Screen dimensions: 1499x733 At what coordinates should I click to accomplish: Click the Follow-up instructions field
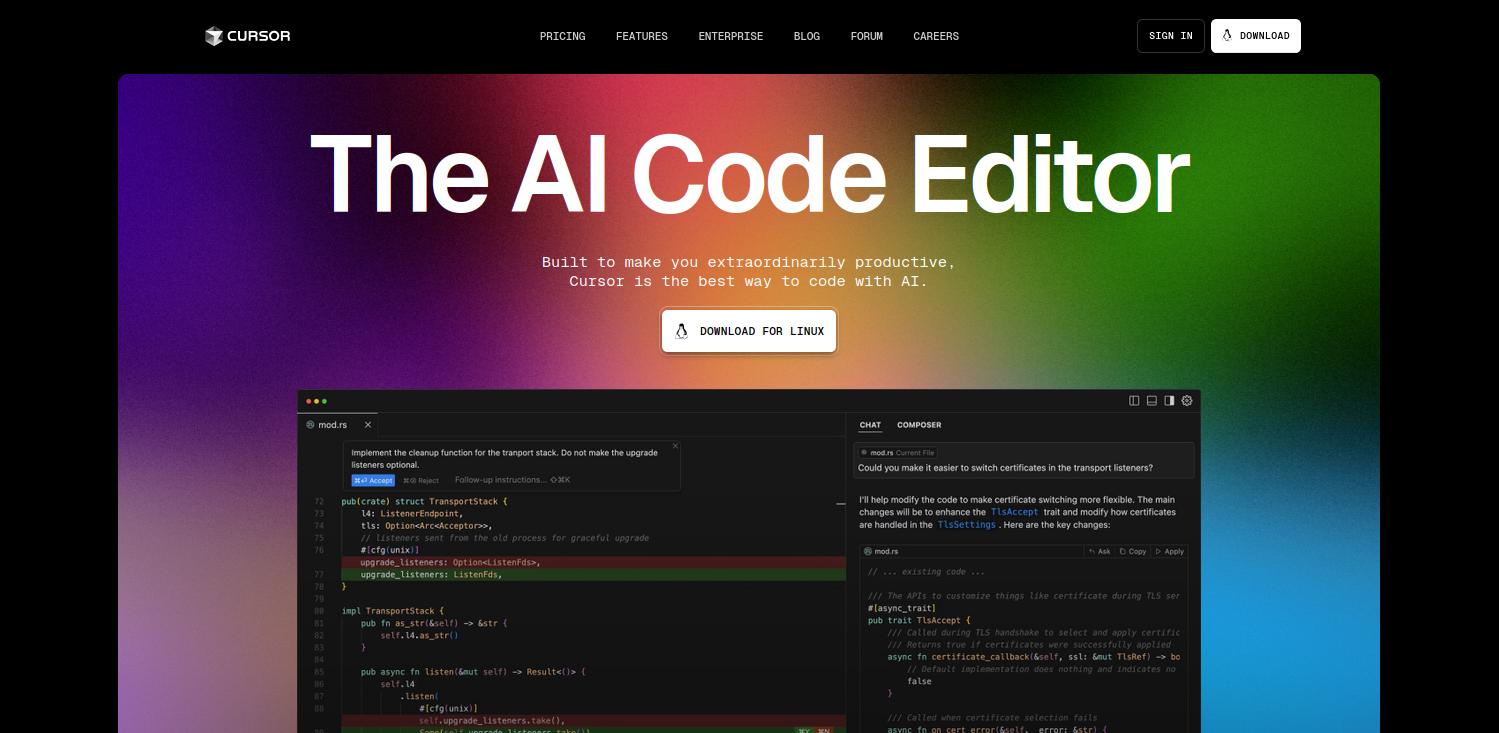click(x=512, y=480)
